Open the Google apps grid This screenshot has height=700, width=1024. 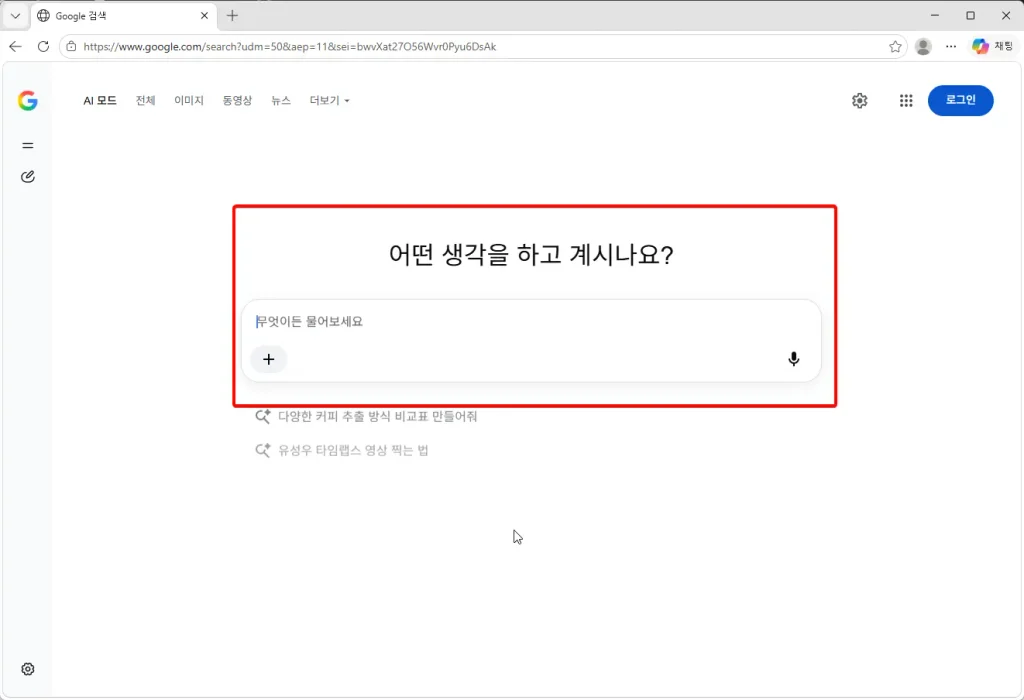coord(906,101)
